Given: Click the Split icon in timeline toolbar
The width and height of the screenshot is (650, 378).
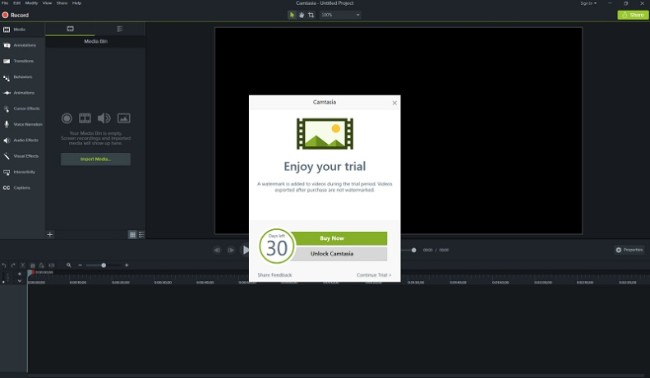Looking at the screenshot, I should click(51, 265).
